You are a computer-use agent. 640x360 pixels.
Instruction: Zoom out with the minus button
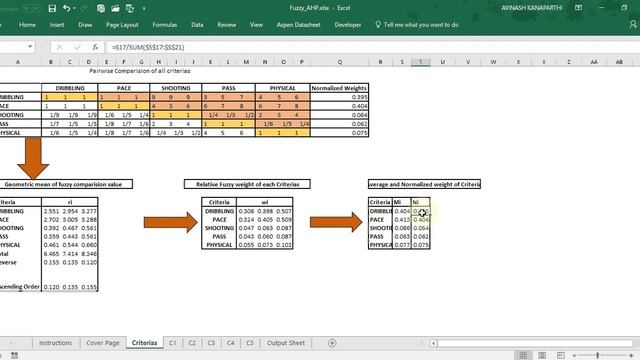click(x=574, y=356)
